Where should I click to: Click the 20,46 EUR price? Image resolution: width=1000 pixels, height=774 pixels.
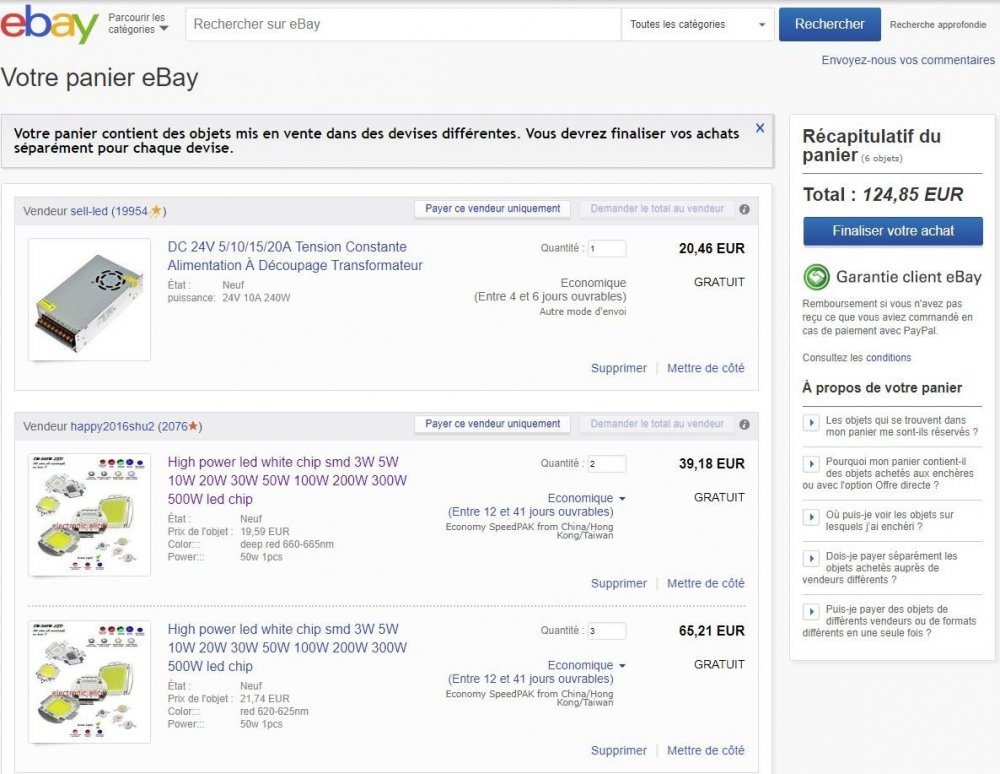tap(711, 249)
